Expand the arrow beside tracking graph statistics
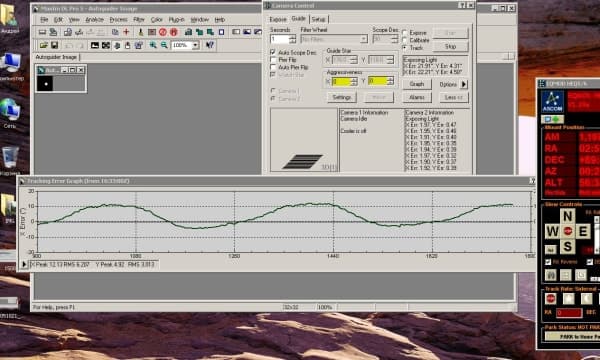The image size is (600, 360). point(24,264)
